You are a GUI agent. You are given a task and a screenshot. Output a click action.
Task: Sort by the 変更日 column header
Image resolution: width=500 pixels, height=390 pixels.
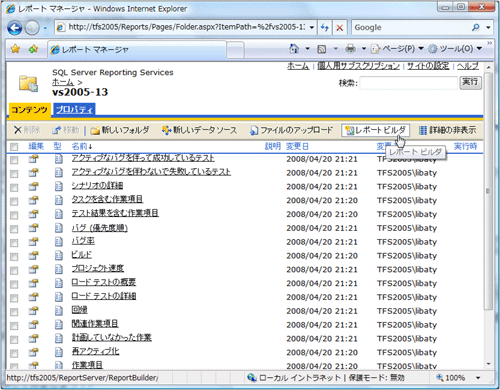pos(297,146)
